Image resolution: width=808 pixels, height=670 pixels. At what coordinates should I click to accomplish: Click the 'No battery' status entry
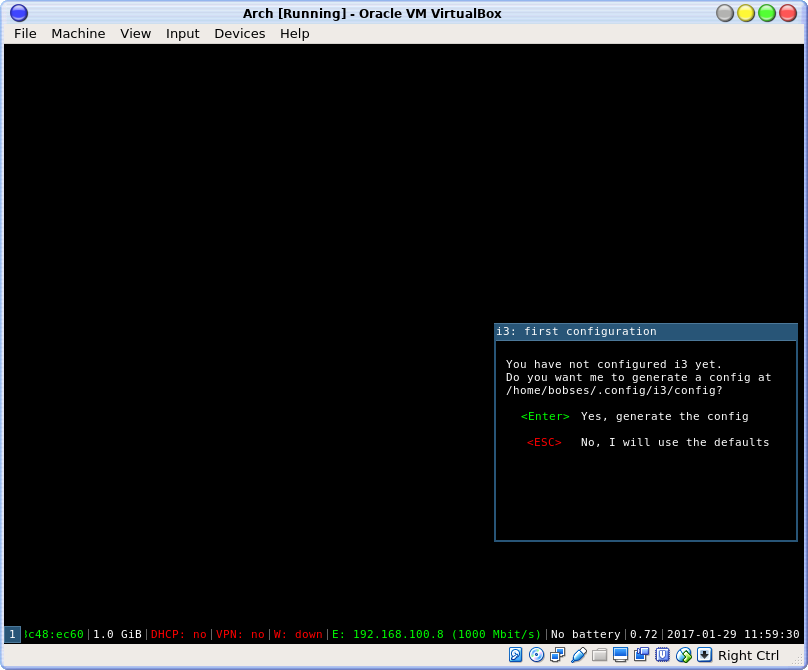coord(586,634)
